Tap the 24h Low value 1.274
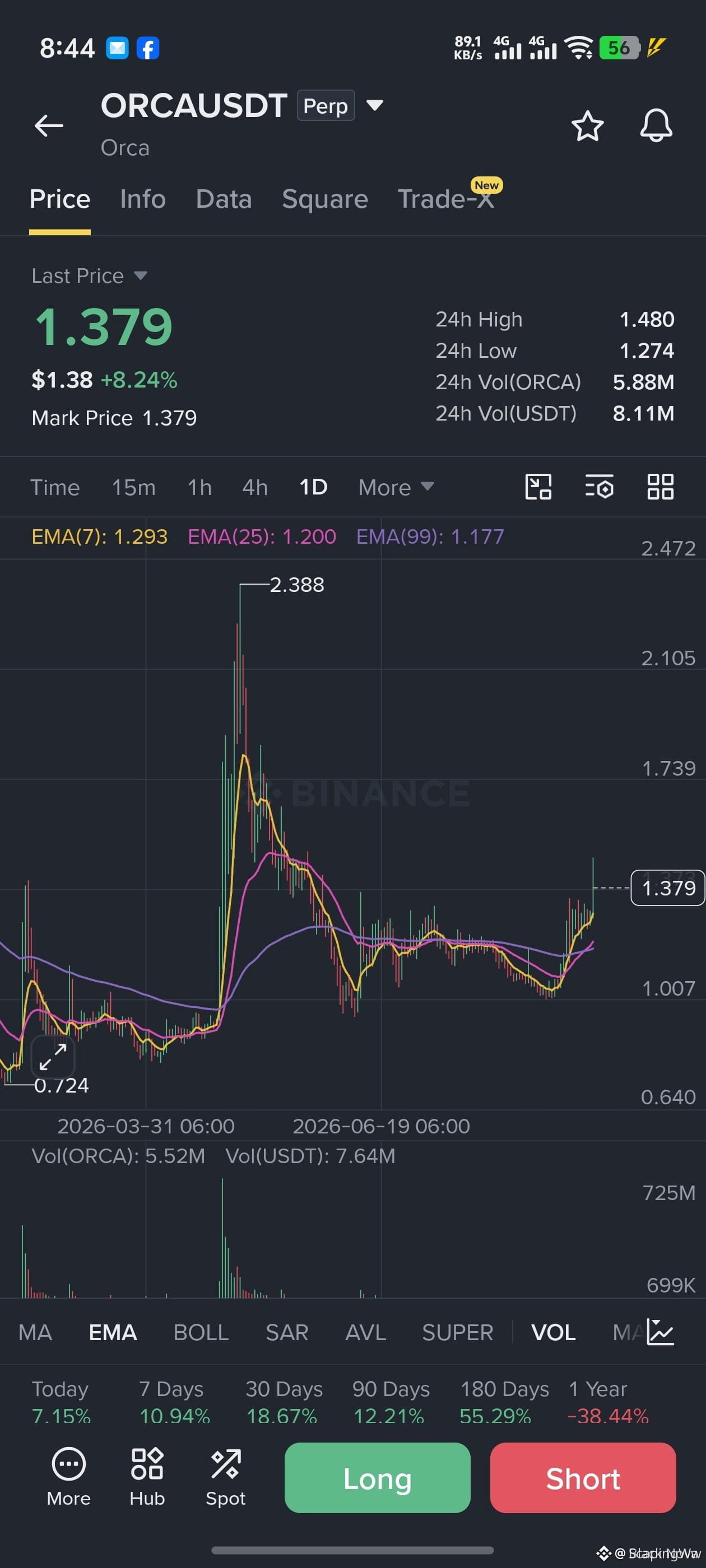 coord(647,351)
